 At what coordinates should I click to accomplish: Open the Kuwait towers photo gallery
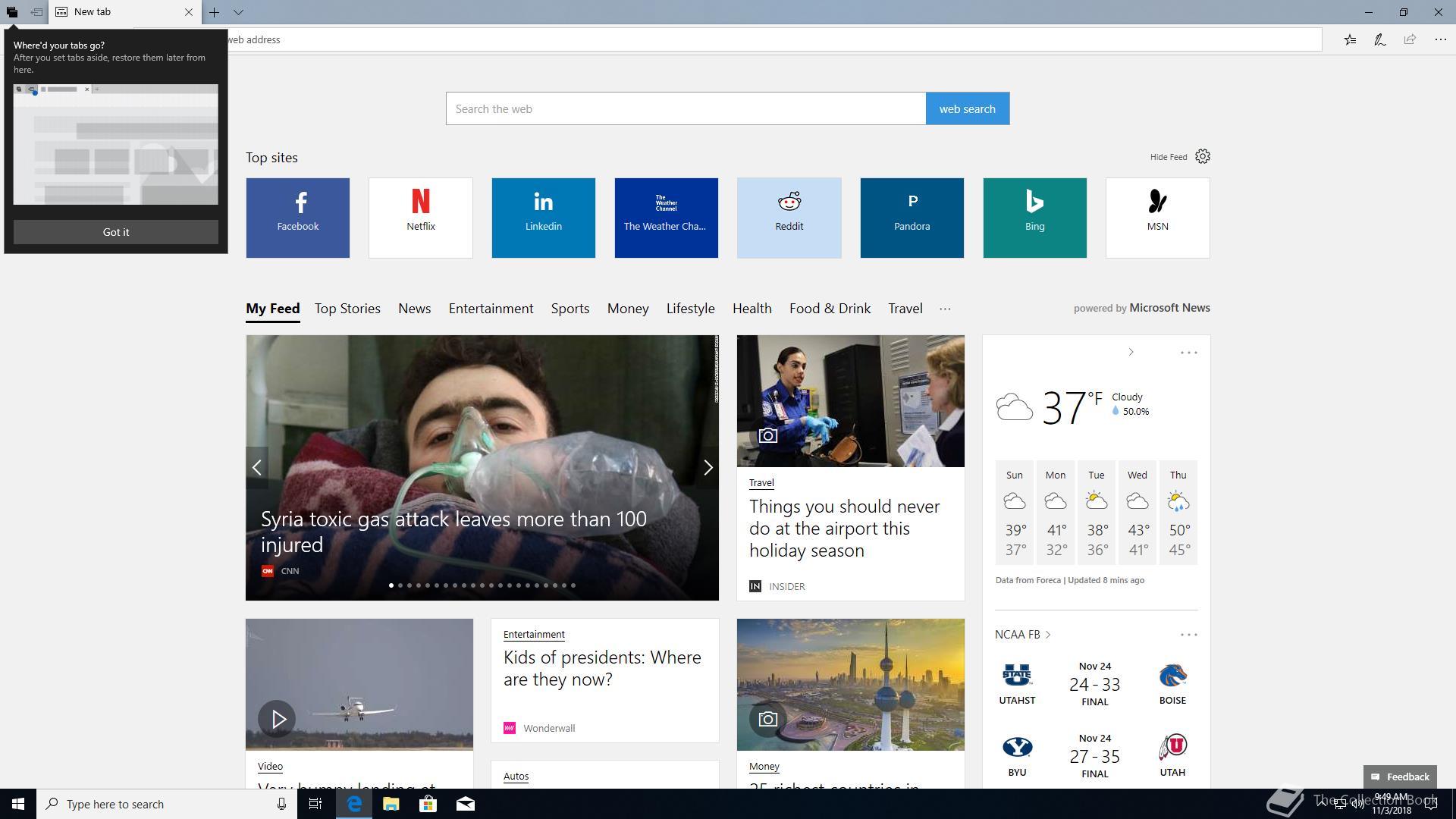coord(850,685)
